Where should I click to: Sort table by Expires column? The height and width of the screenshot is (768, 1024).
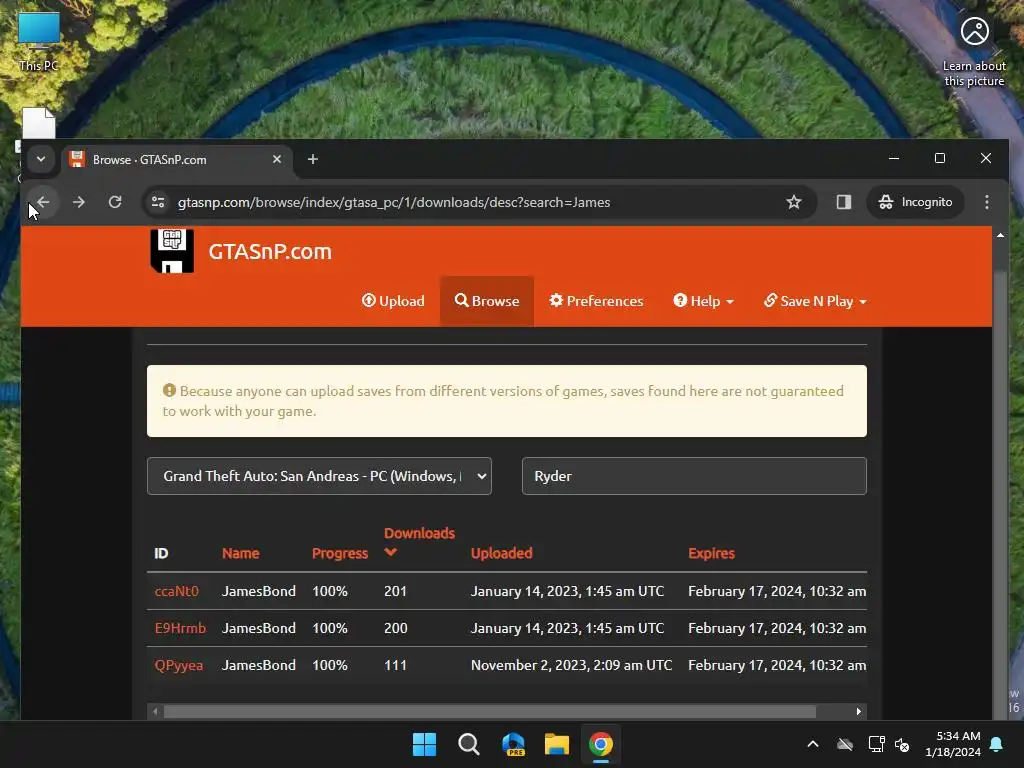click(711, 553)
